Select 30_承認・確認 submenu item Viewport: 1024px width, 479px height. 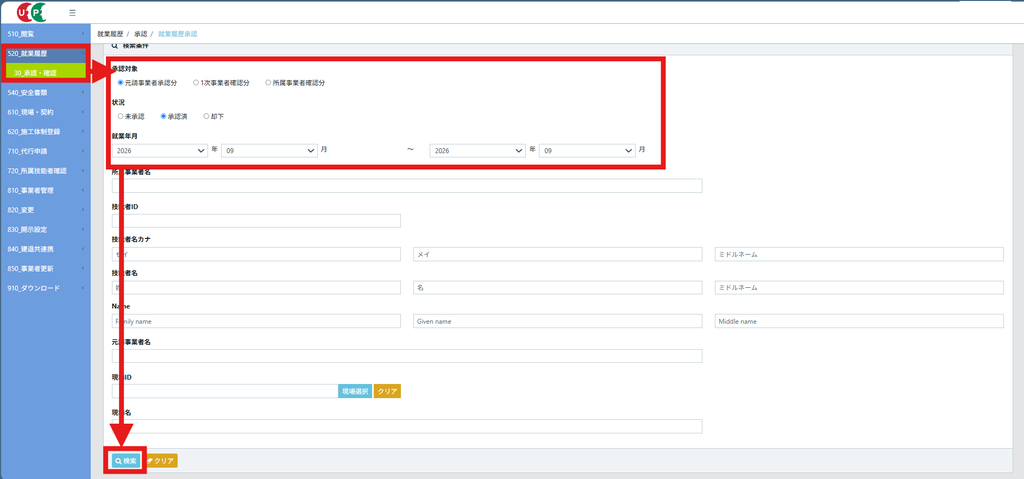pos(46,73)
